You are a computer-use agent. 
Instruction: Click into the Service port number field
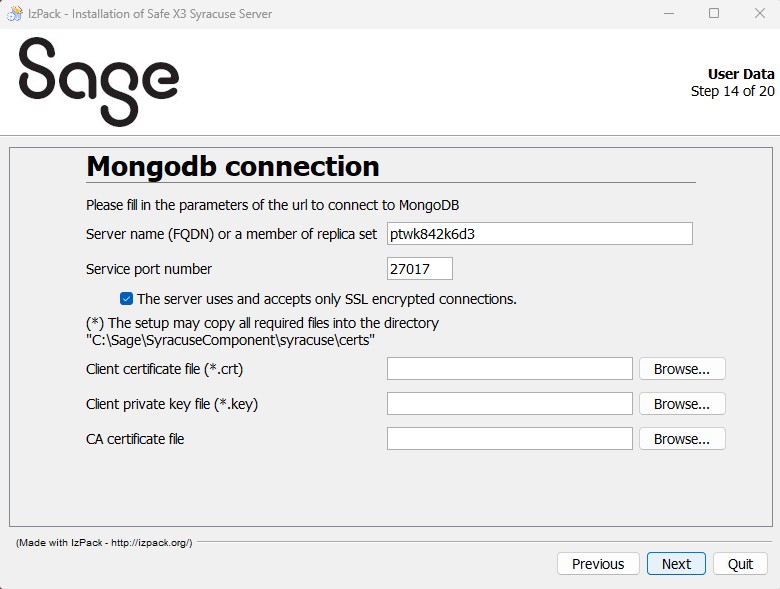(419, 268)
